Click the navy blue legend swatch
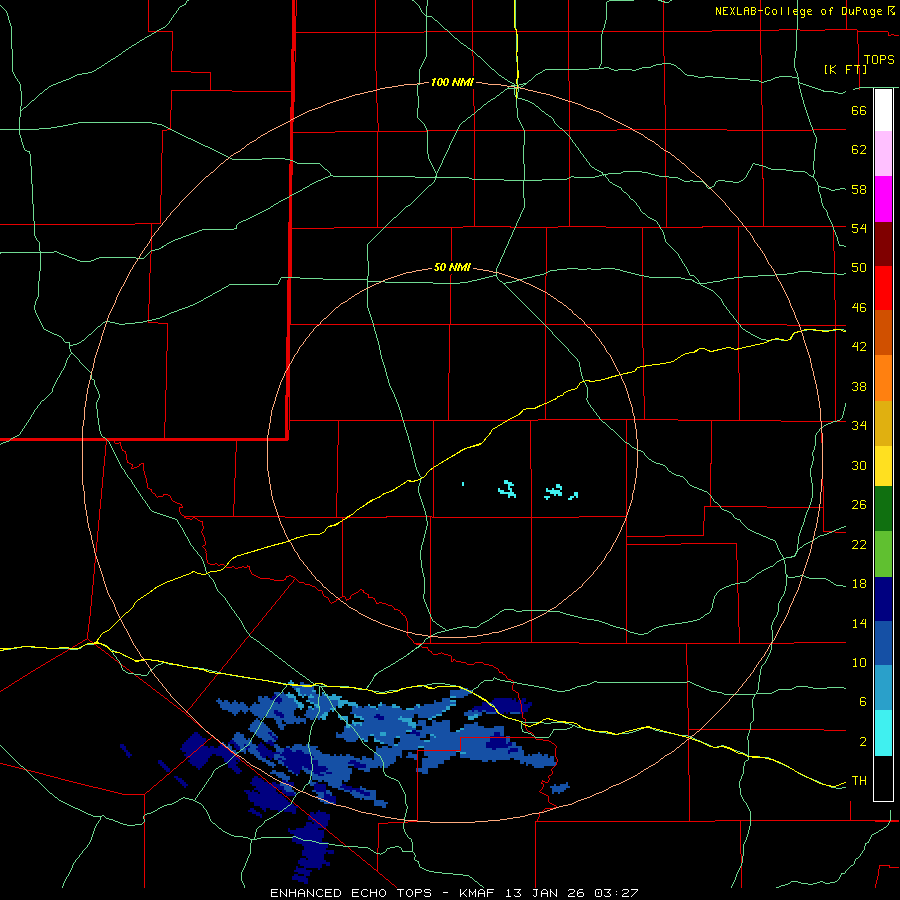This screenshot has height=900, width=900. [x=883, y=599]
